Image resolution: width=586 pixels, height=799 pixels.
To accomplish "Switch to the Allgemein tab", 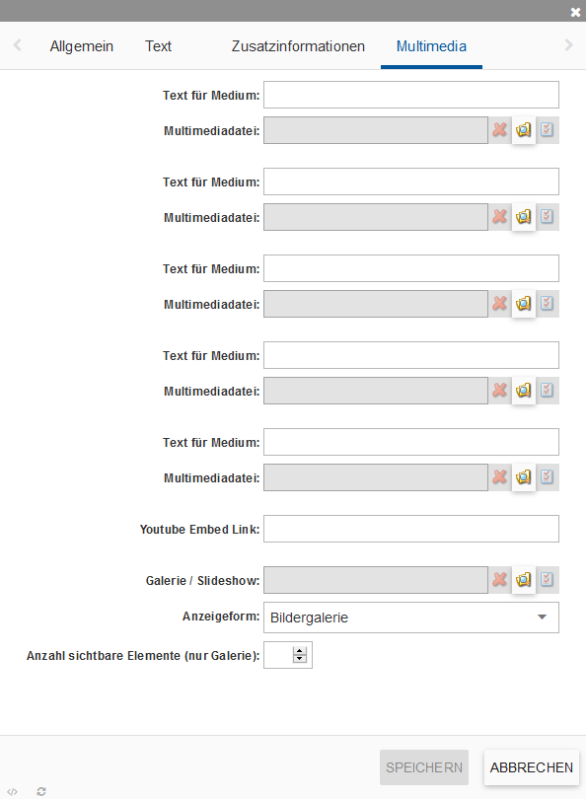I will pos(82,46).
